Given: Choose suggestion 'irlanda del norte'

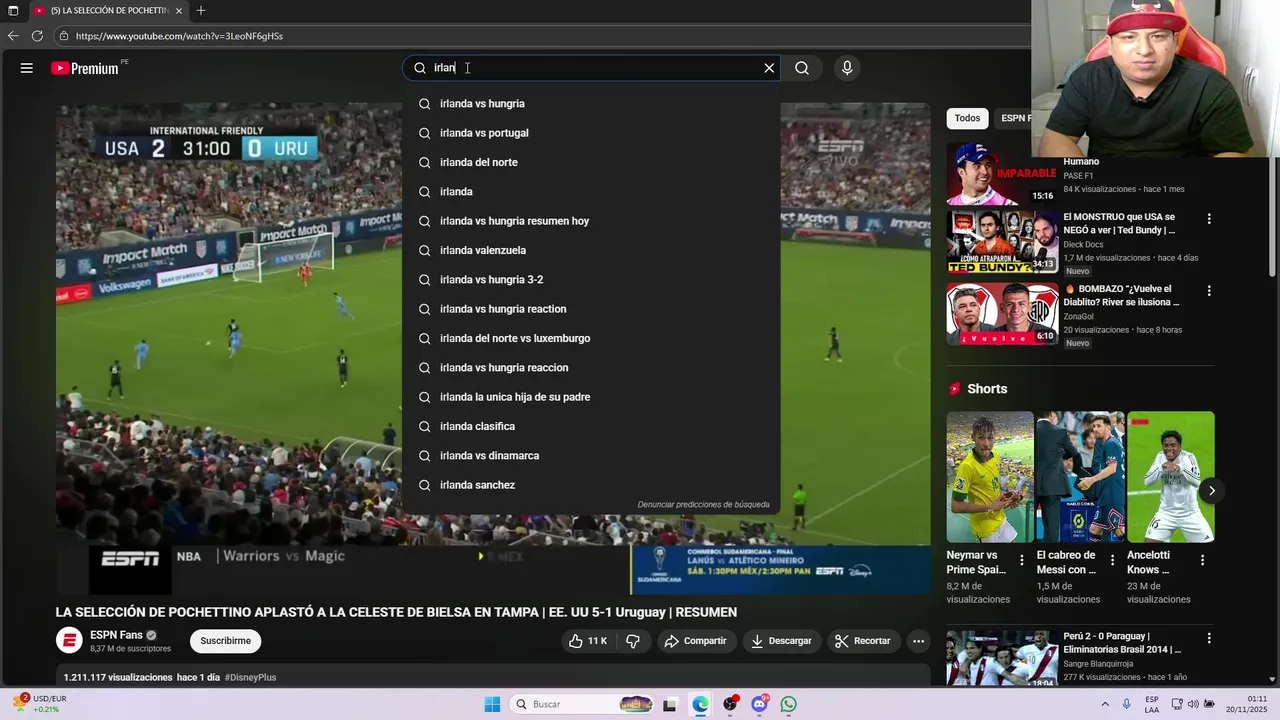Looking at the screenshot, I should coord(591,162).
